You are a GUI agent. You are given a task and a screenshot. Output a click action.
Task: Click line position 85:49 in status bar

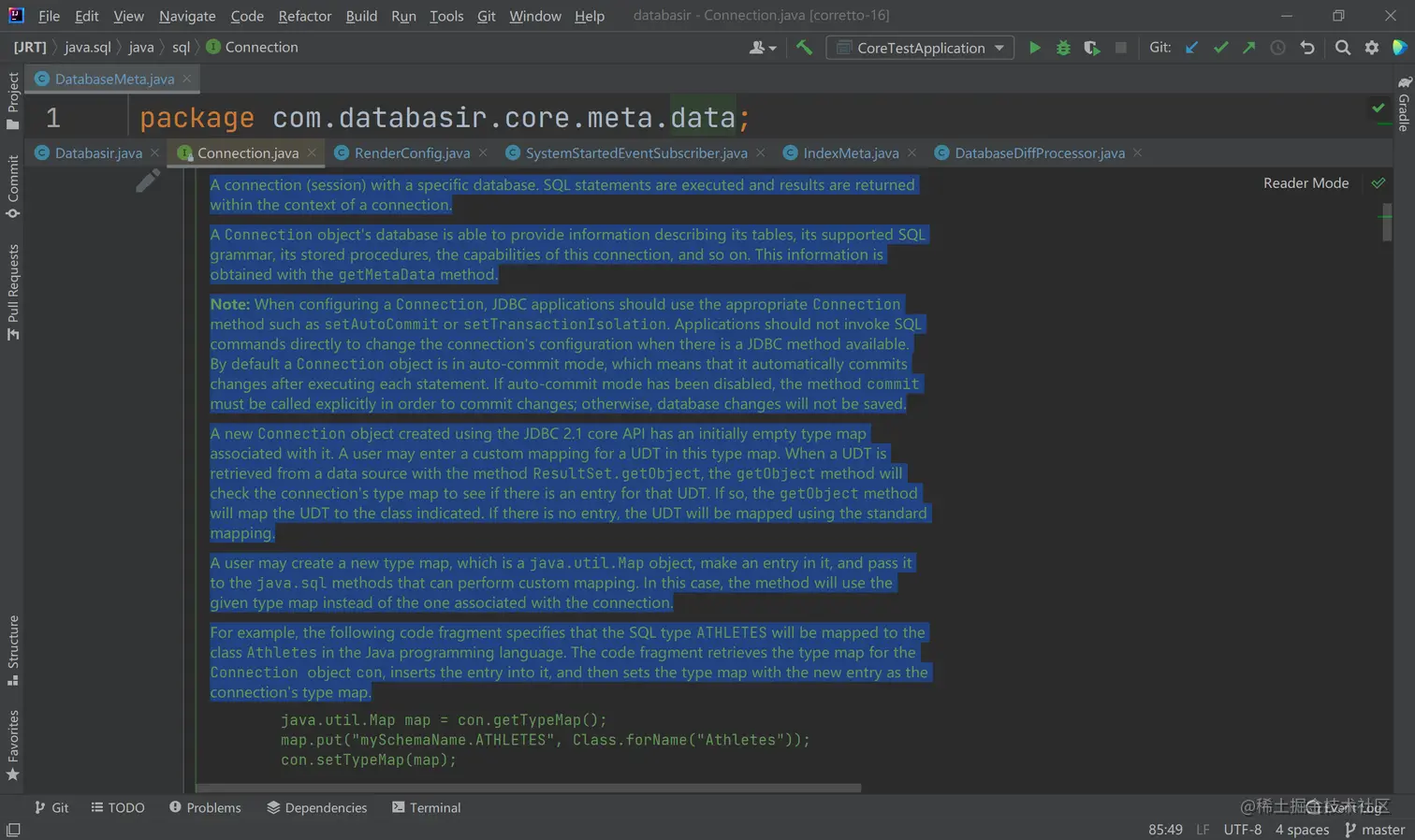coord(1165,830)
